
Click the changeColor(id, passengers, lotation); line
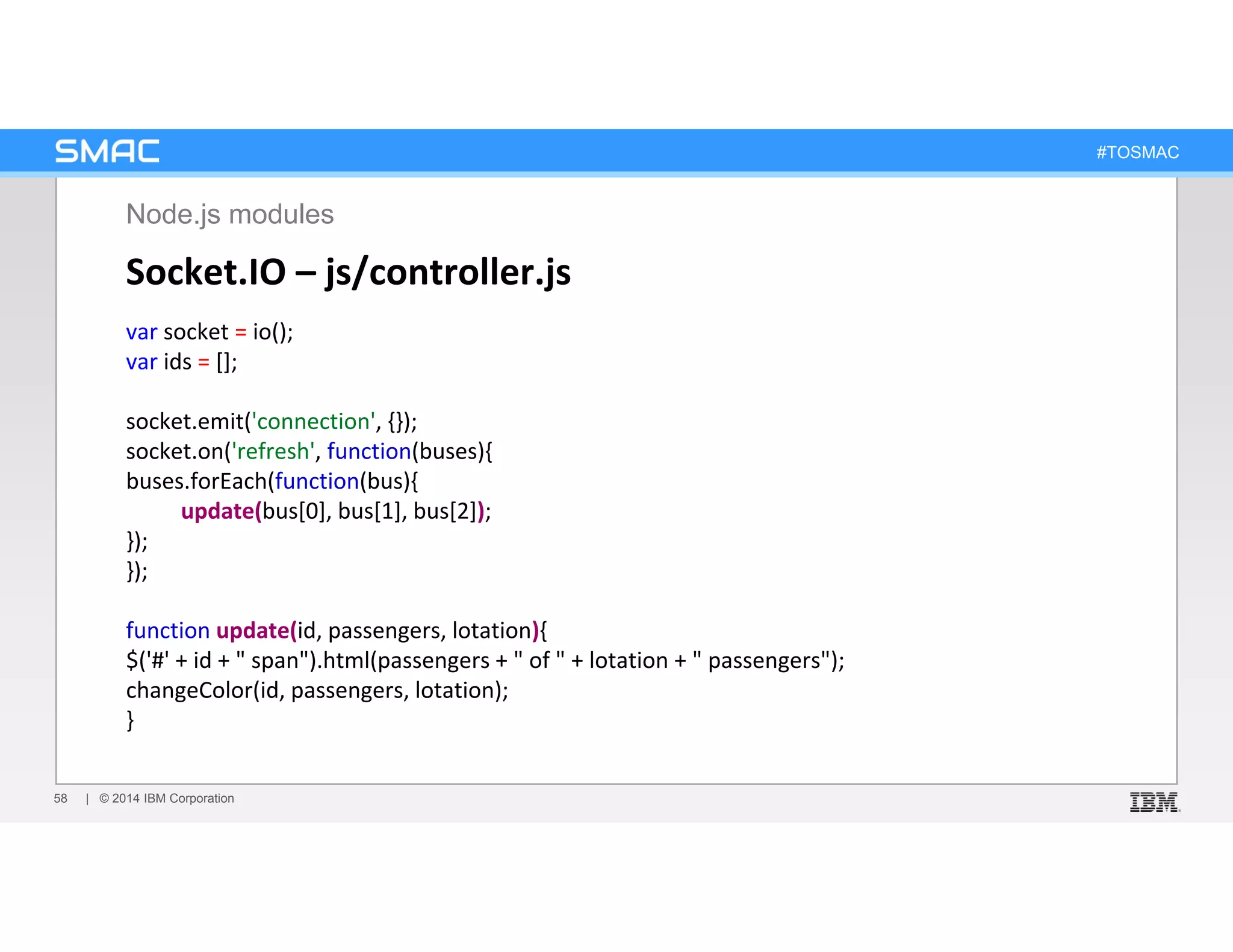317,691
